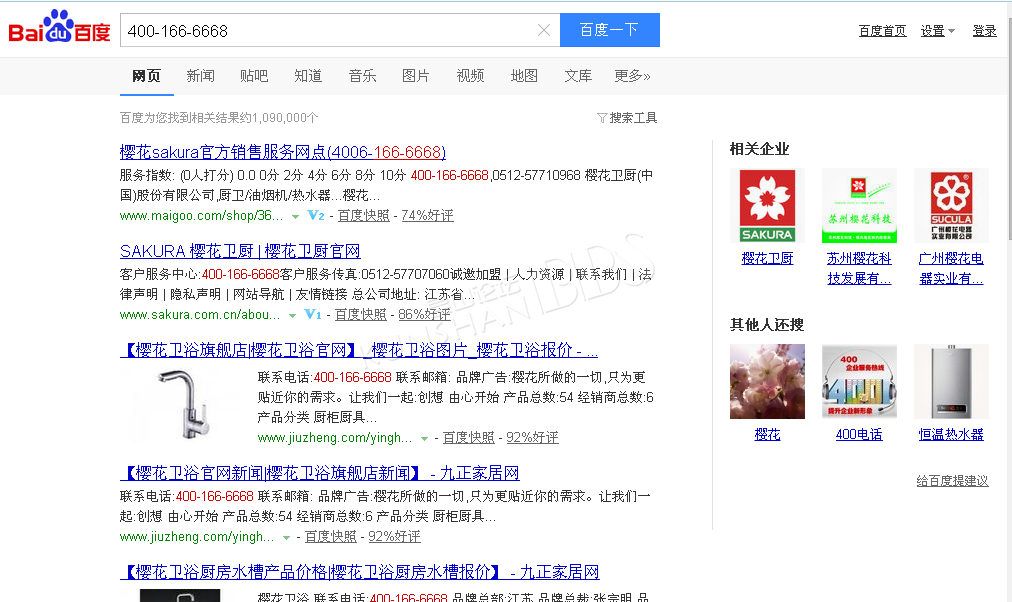Click the 其他人还搜 section heading

click(767, 325)
